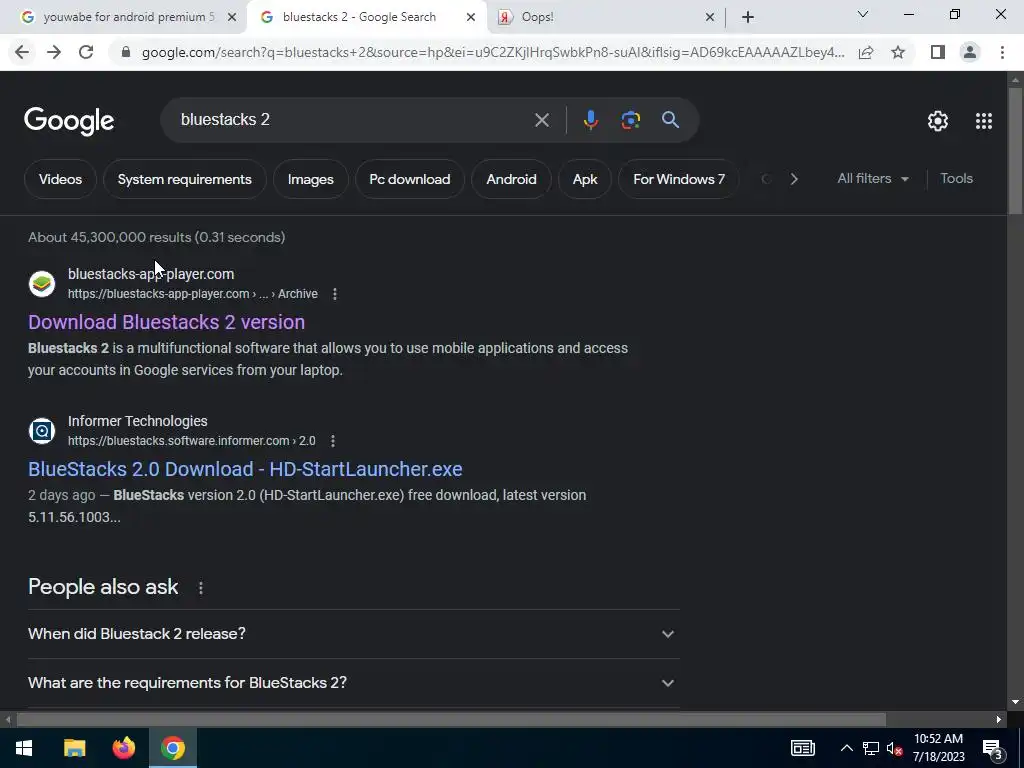
Task: Launch Firefox from the taskbar
Action: click(x=123, y=748)
